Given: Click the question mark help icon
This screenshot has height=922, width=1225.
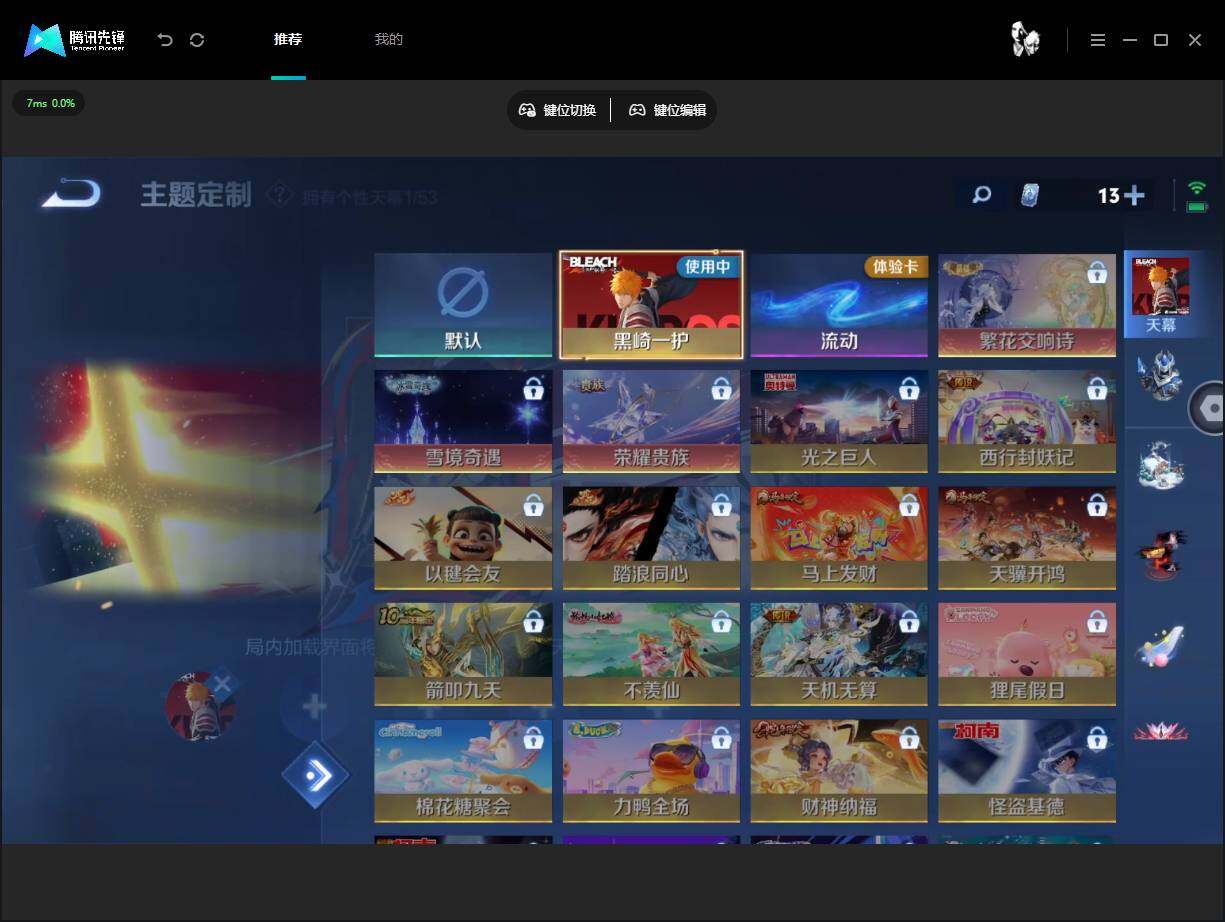Looking at the screenshot, I should point(279,194).
